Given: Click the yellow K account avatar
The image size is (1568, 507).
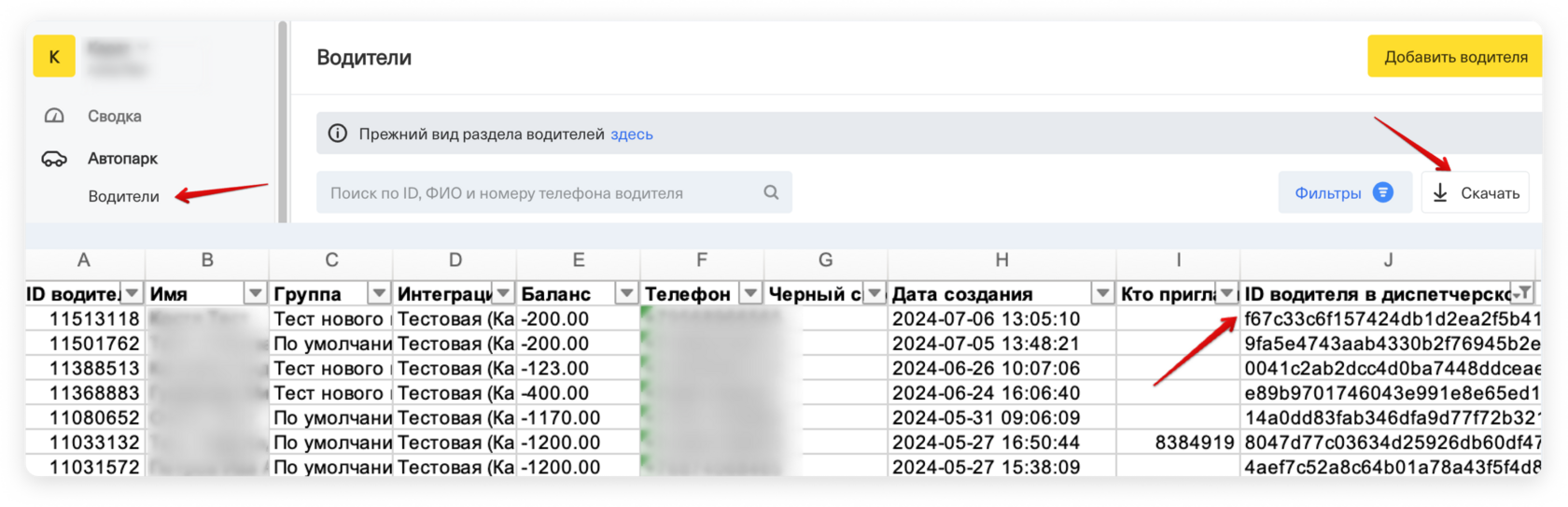Looking at the screenshot, I should click(x=54, y=57).
